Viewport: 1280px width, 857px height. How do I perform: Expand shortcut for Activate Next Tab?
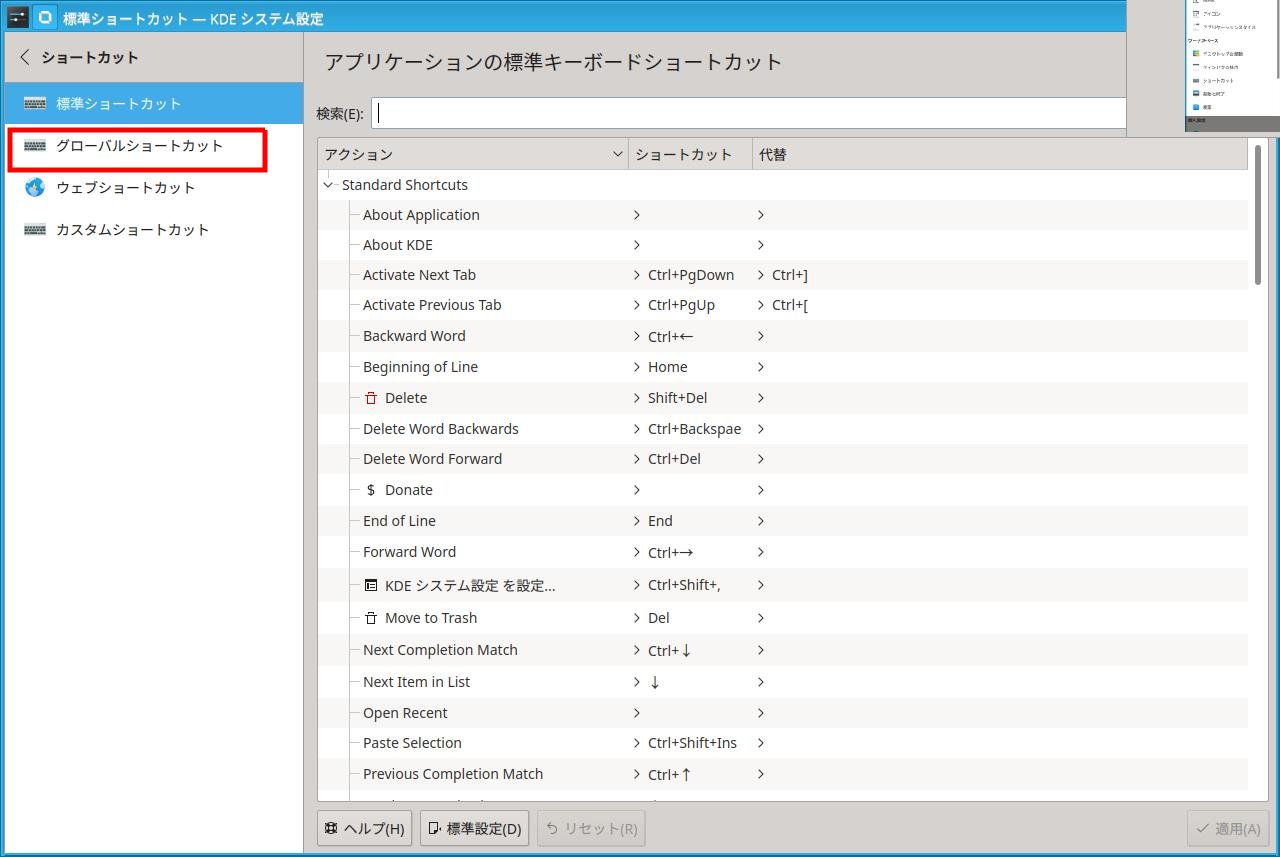[637, 275]
